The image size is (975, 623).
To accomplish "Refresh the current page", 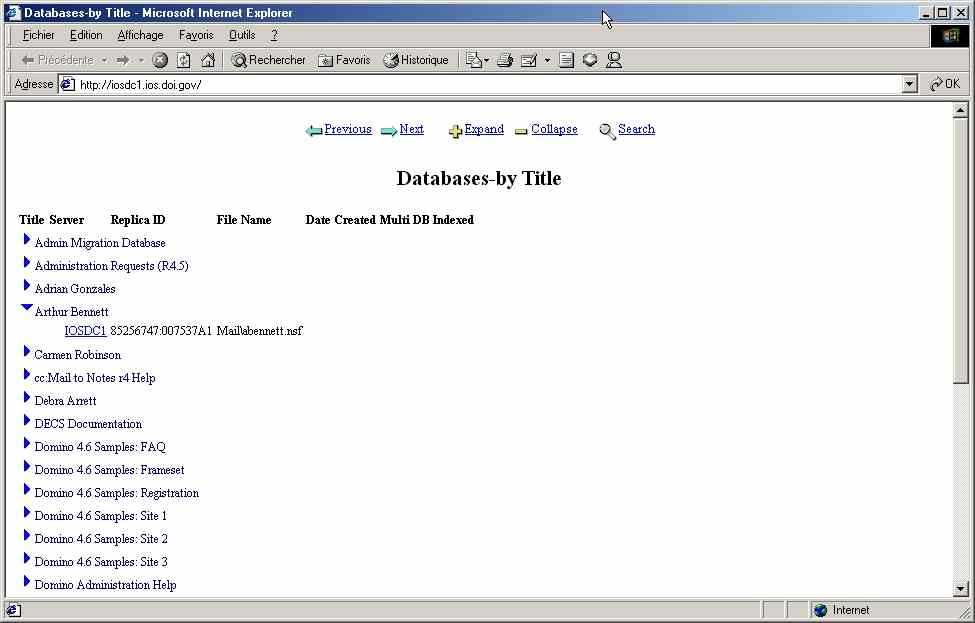I will (183, 60).
